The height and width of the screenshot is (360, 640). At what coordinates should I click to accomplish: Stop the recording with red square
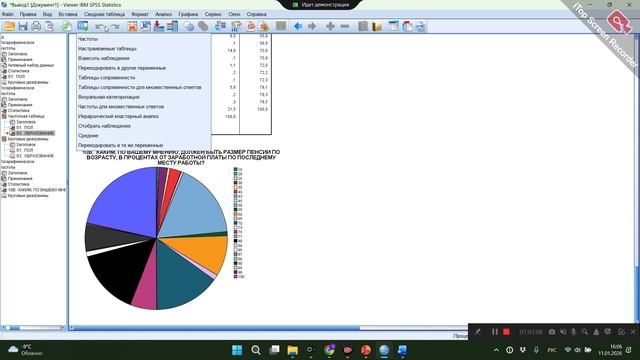[x=506, y=332]
